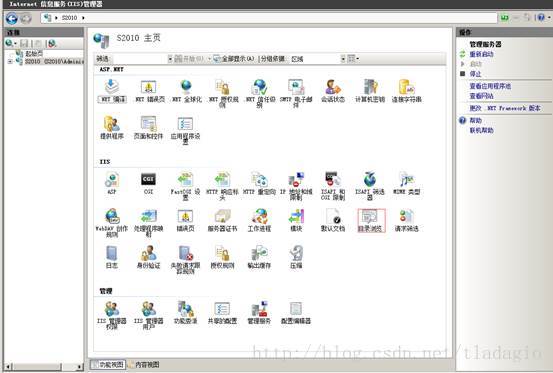Open the ASP feature in the IIS group
The width and height of the screenshot is (553, 373).
click(112, 183)
